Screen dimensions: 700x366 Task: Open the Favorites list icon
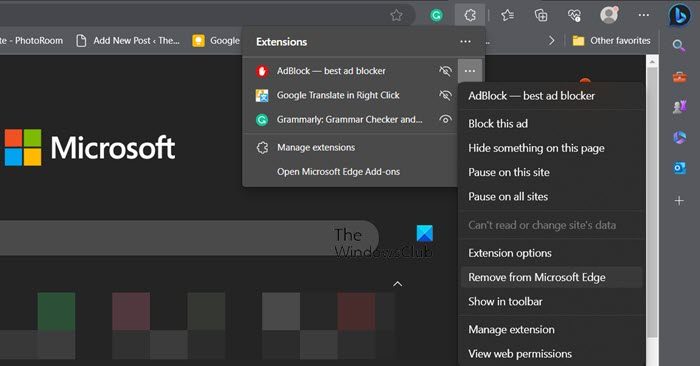(508, 16)
